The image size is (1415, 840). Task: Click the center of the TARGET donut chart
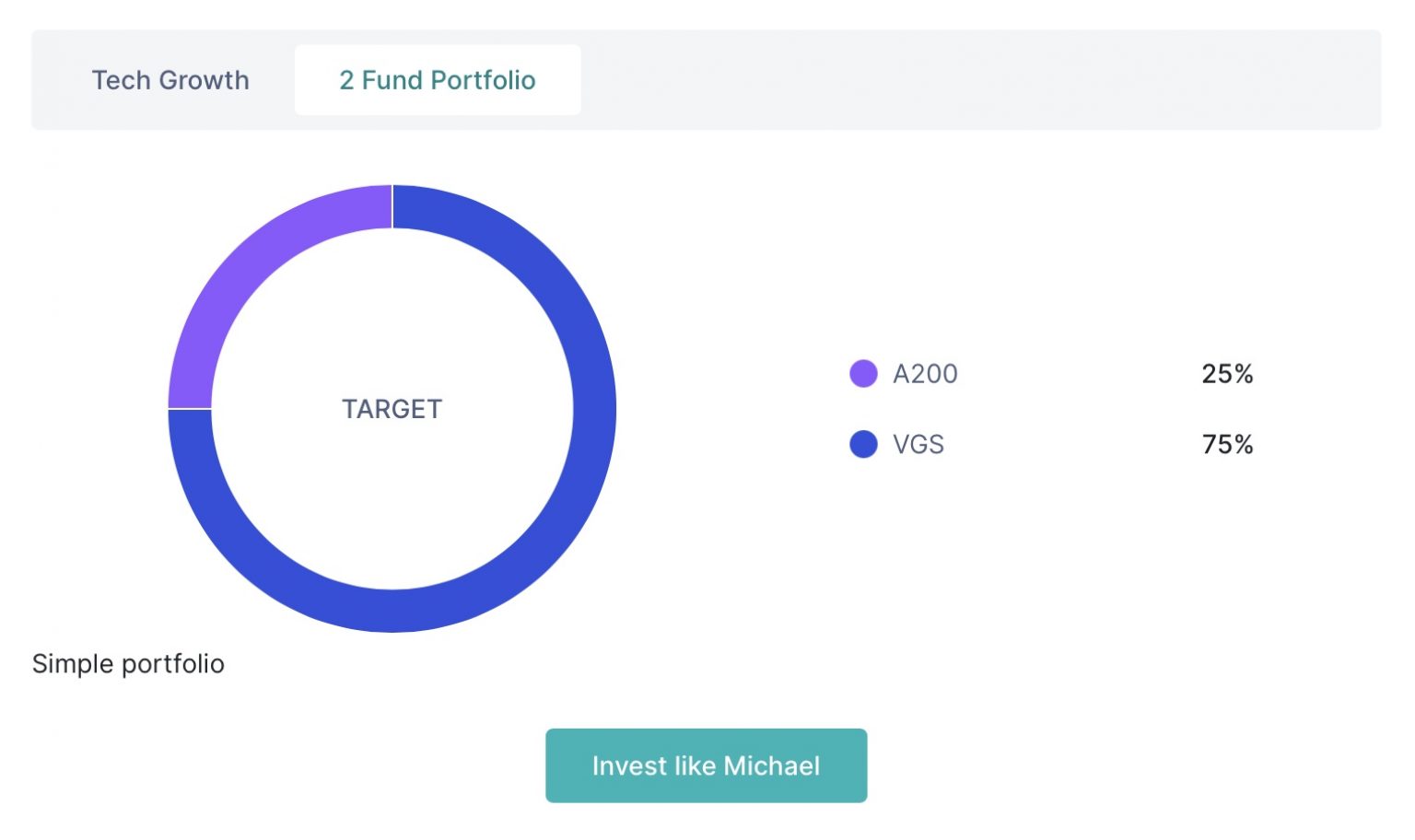coord(392,410)
